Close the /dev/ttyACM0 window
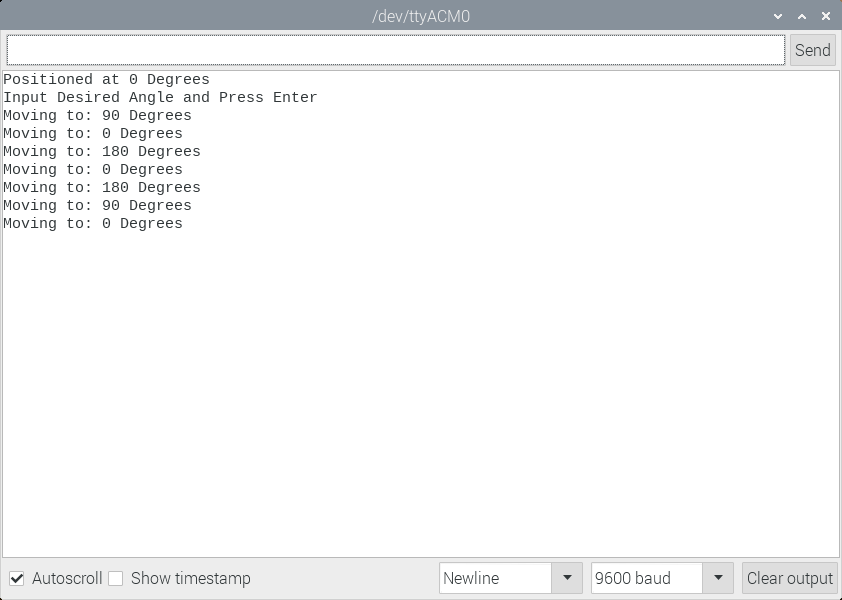 [826, 17]
